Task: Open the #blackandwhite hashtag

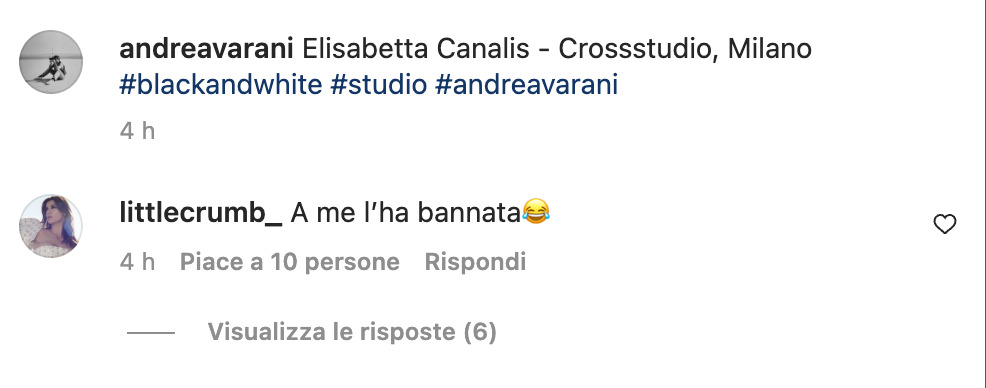Action: point(221,84)
